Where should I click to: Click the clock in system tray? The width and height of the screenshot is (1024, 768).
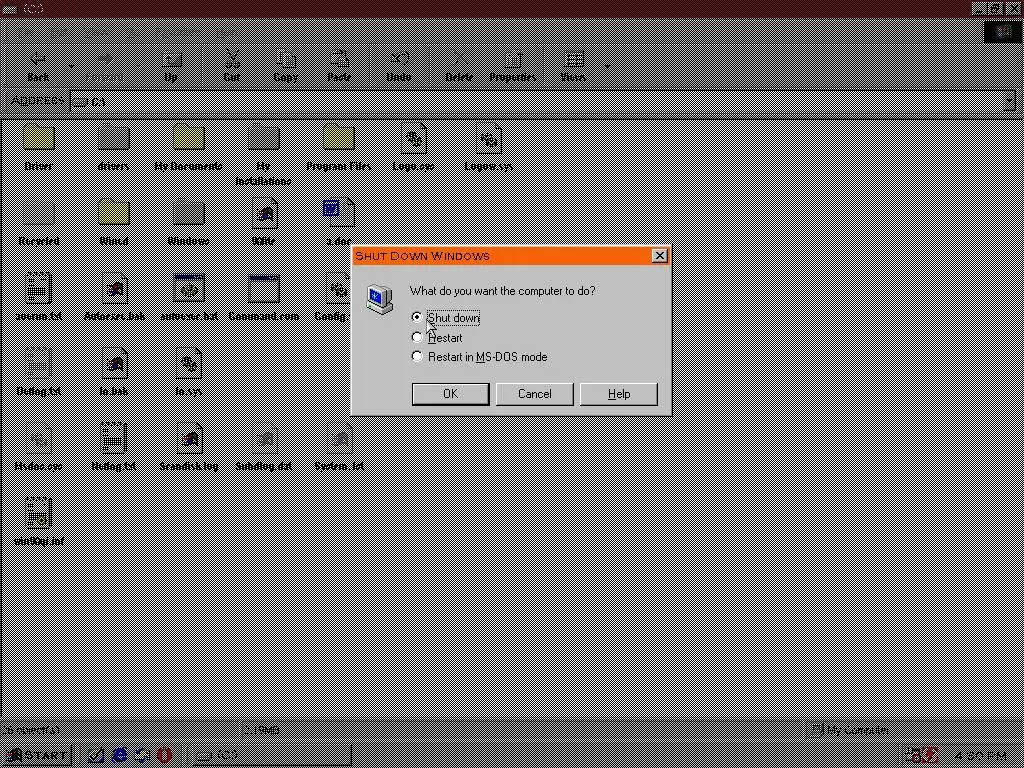click(x=980, y=756)
